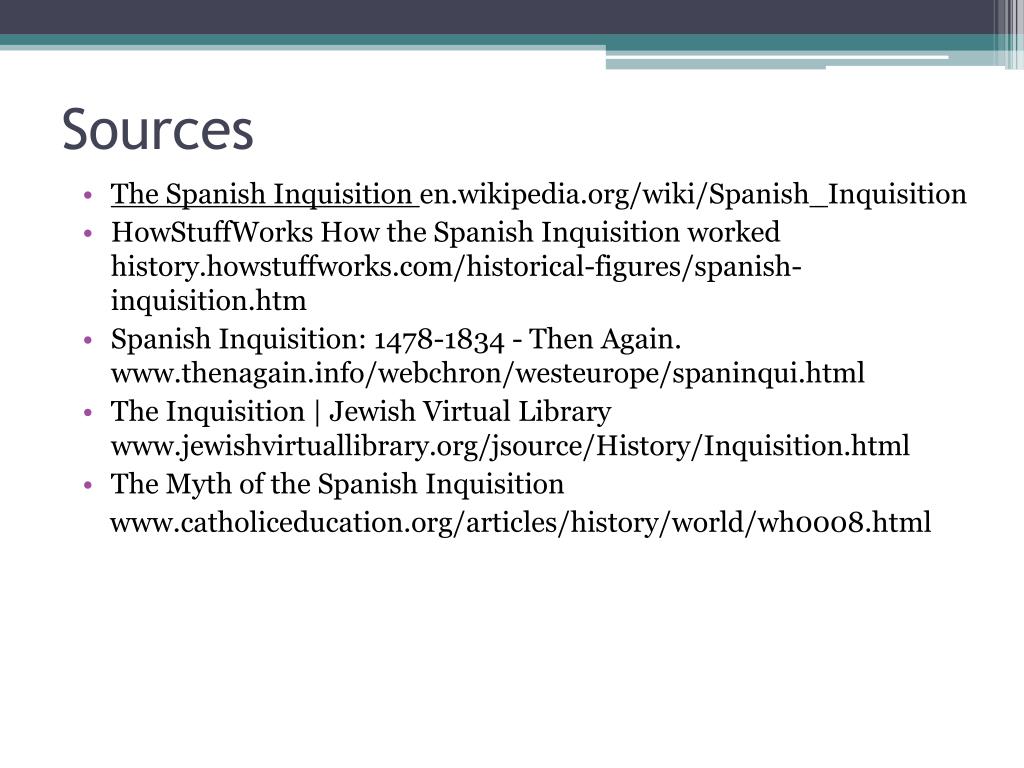Click the en.wikipedia.org/wiki/Spanish_Inquisition URL text
Screen dimensions: 1024x768
[693, 195]
